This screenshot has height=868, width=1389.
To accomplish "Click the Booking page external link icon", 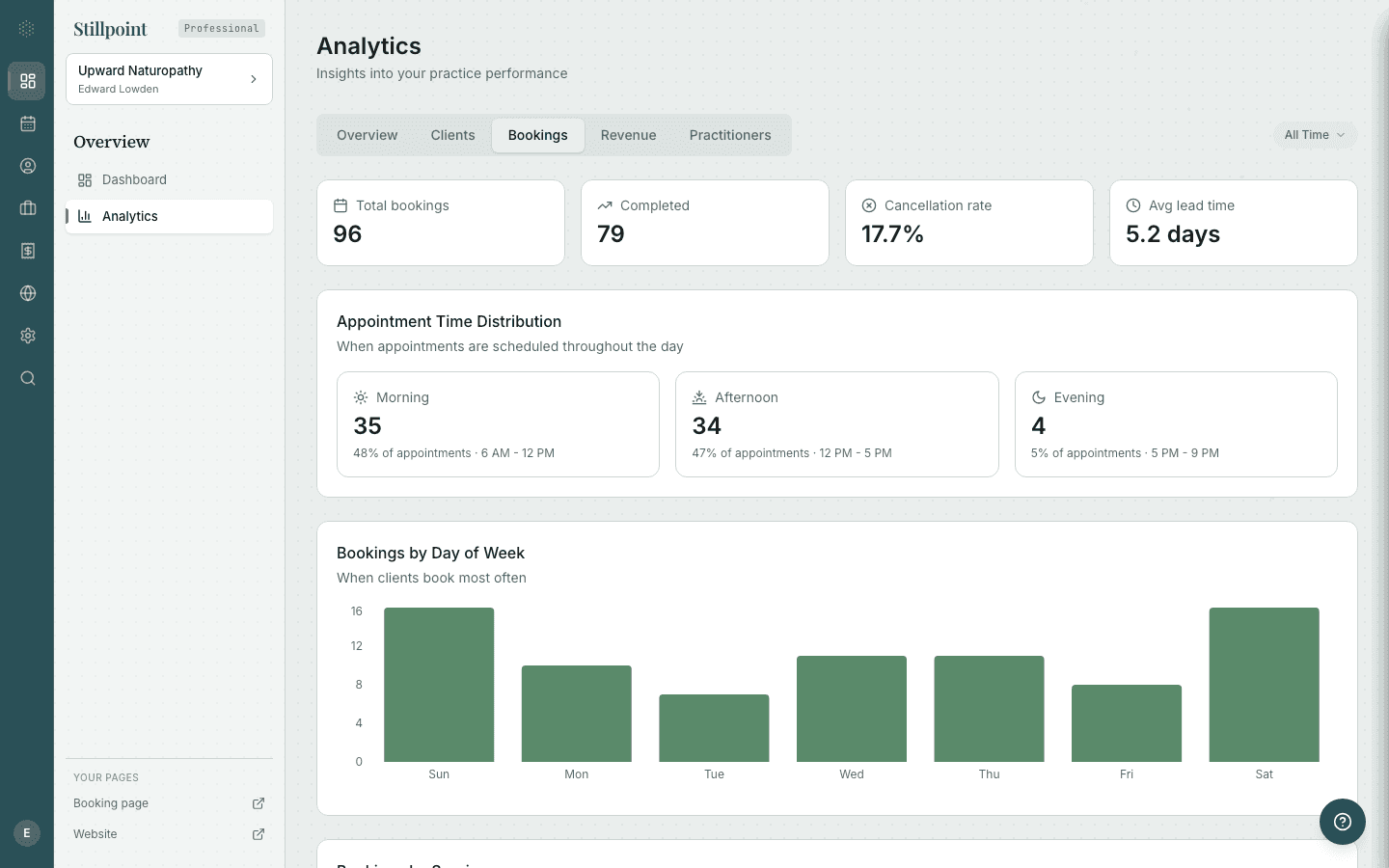I will [x=259, y=803].
